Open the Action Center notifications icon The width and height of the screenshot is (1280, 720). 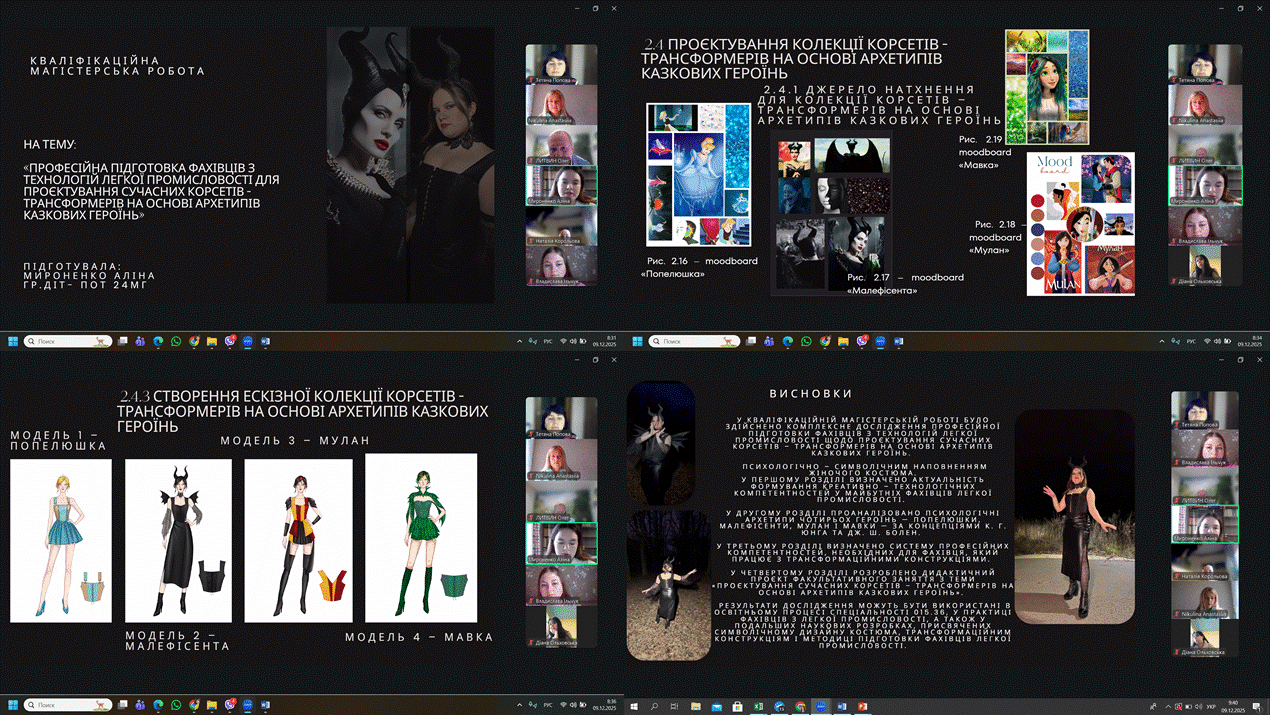click(x=1257, y=707)
